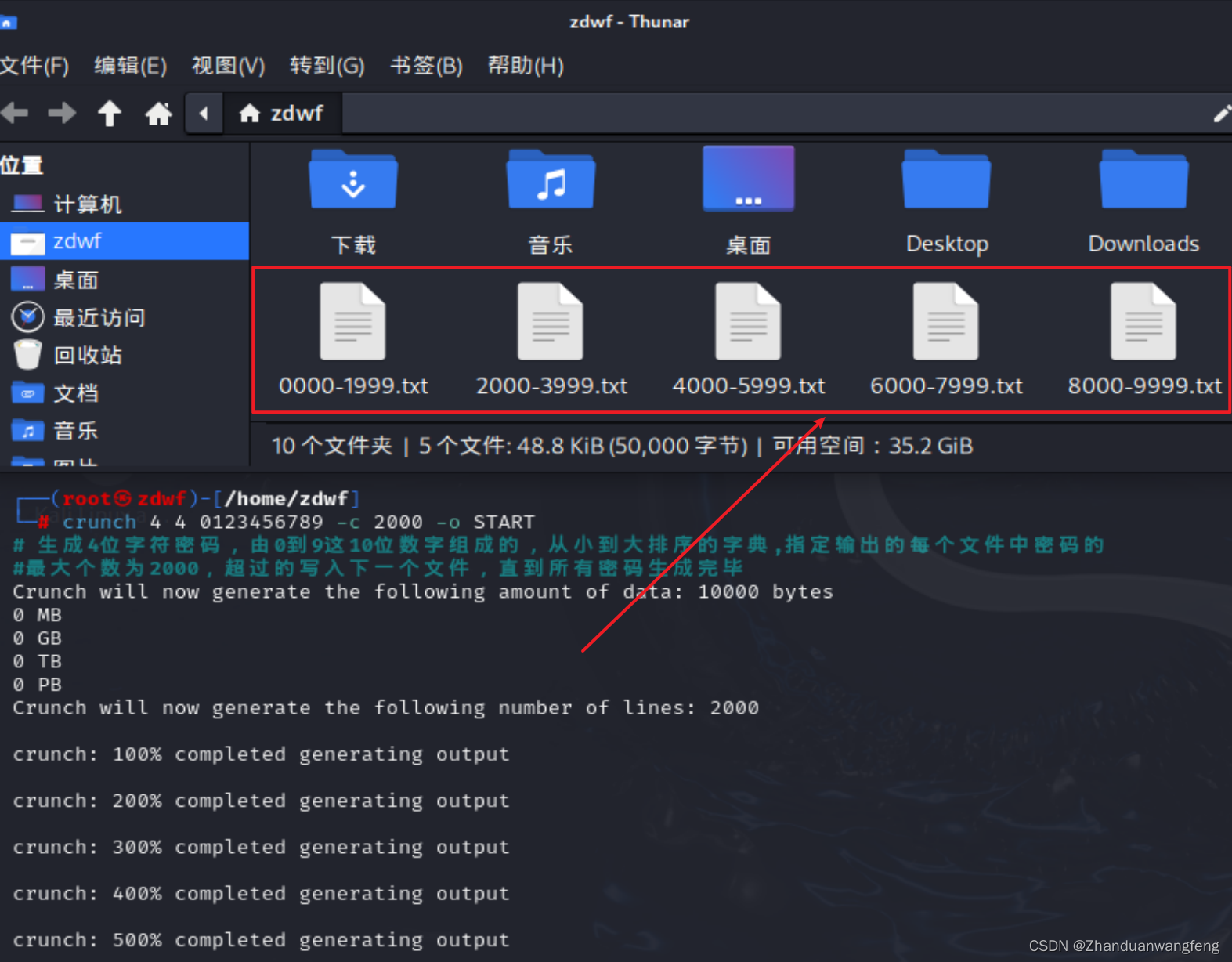
Task: Click the crunch command line in terminal
Action: (x=298, y=522)
